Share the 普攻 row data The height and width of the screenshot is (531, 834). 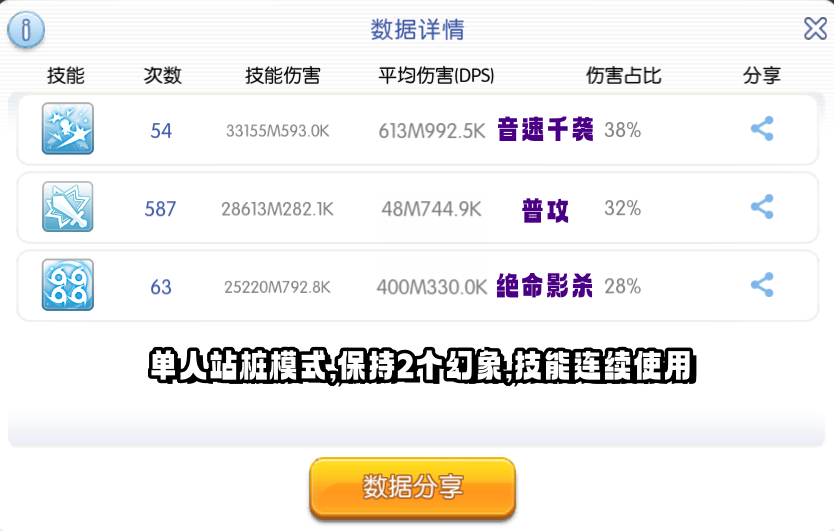pyautogui.click(x=762, y=206)
